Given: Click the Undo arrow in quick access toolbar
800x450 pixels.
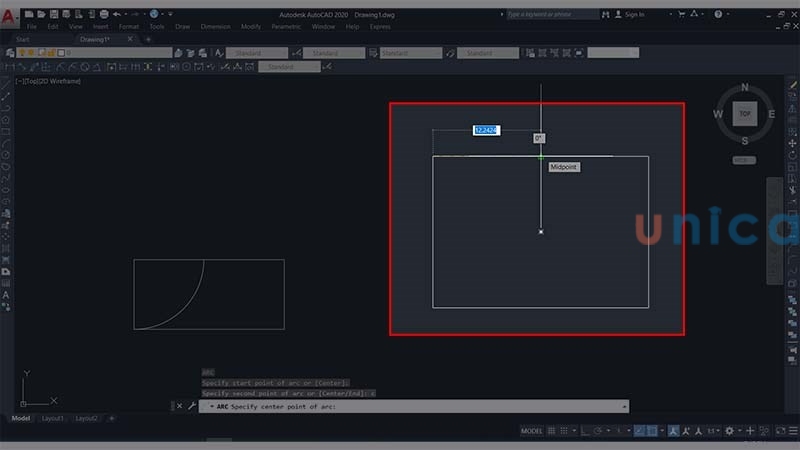Looking at the screenshot, I should tap(118, 15).
